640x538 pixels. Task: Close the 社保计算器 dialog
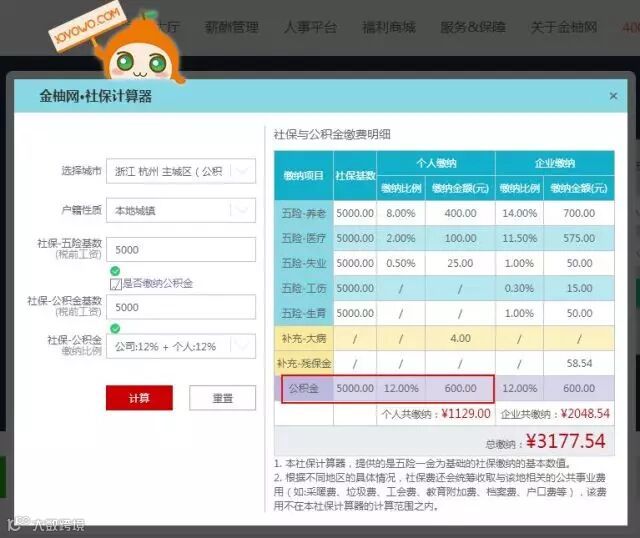click(613, 96)
